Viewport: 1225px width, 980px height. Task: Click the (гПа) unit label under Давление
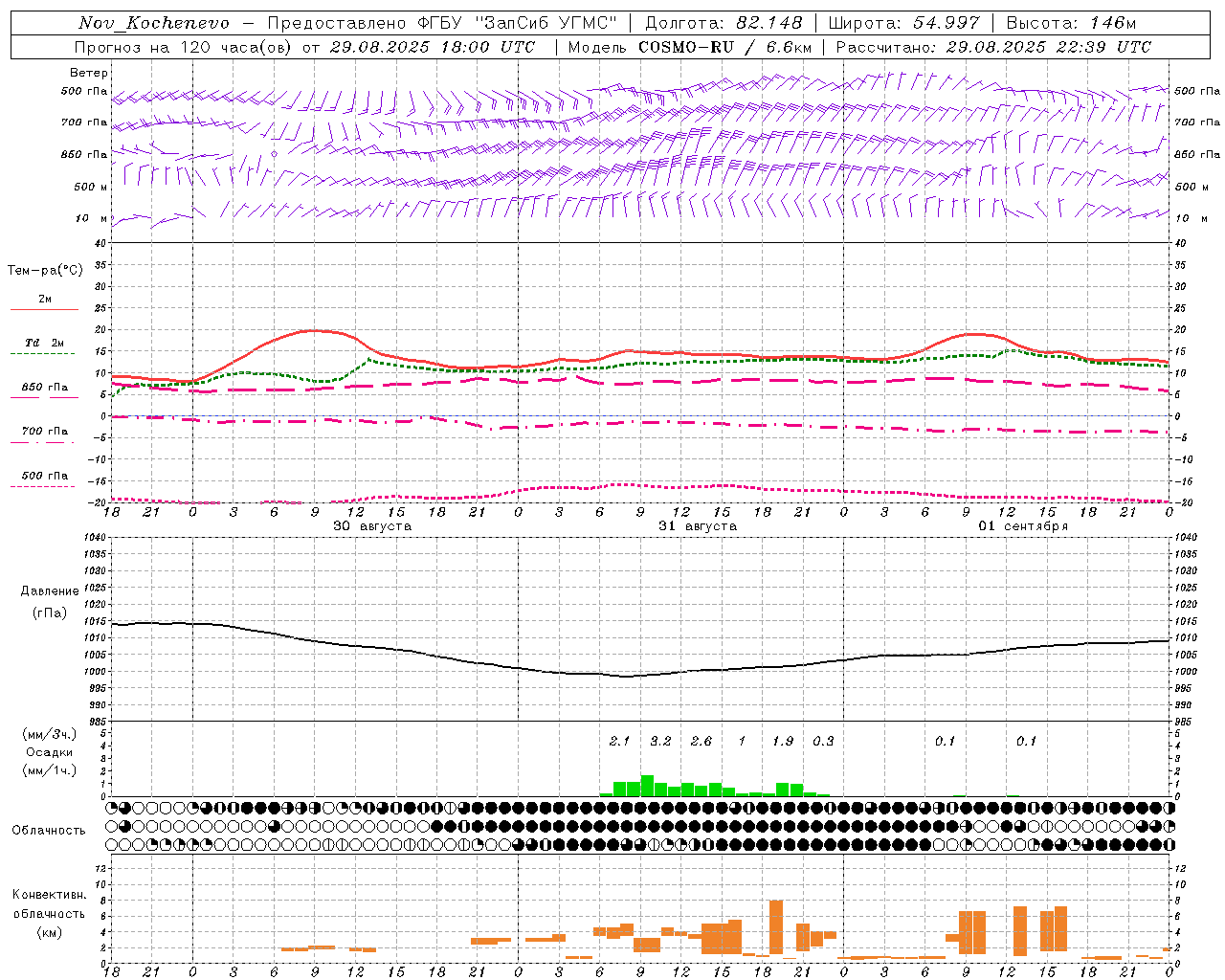pos(50,613)
